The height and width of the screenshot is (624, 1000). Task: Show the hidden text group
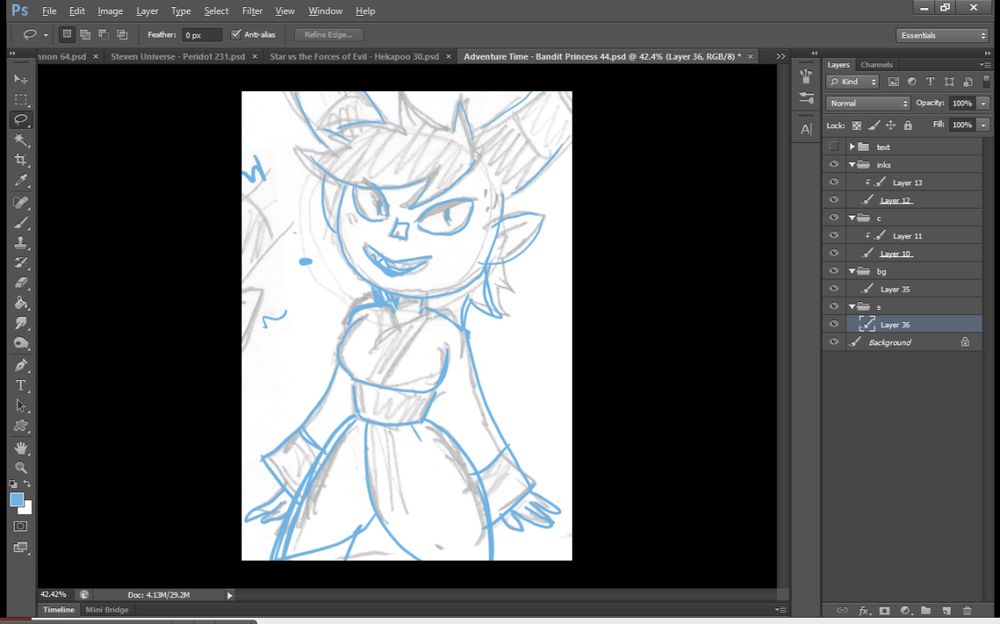[834, 147]
